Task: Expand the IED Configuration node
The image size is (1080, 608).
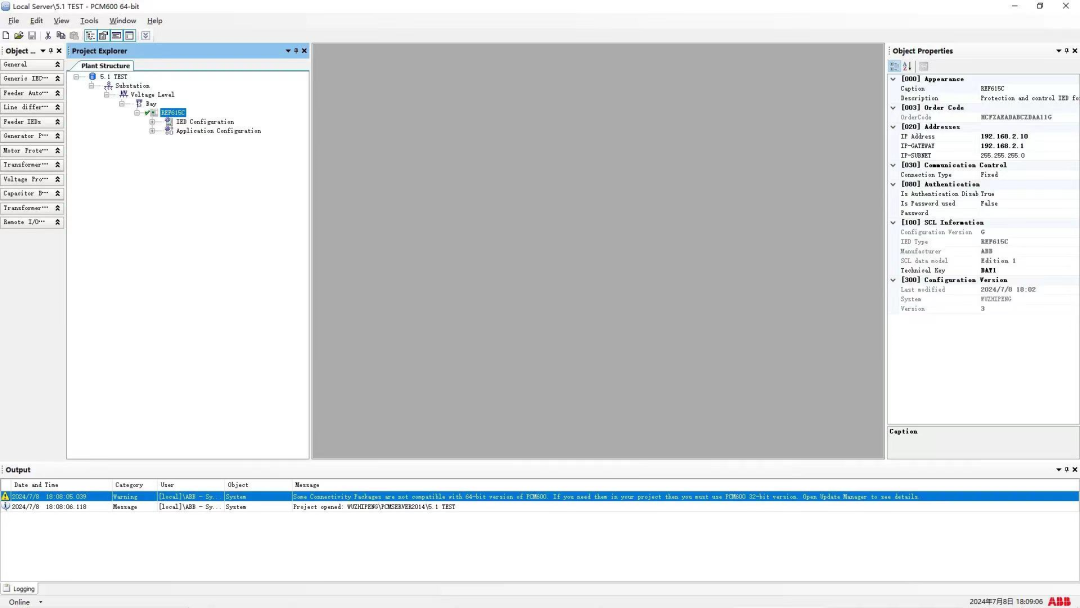Action: click(x=152, y=122)
